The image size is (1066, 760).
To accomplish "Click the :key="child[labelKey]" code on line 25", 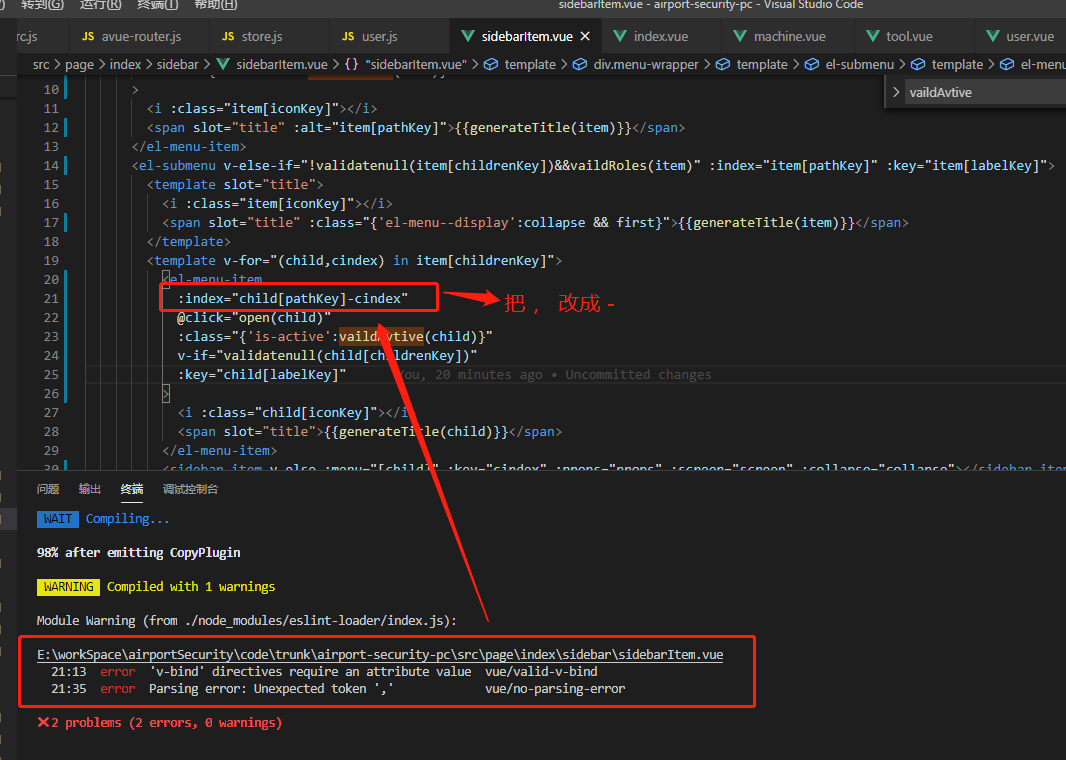I will [x=262, y=375].
